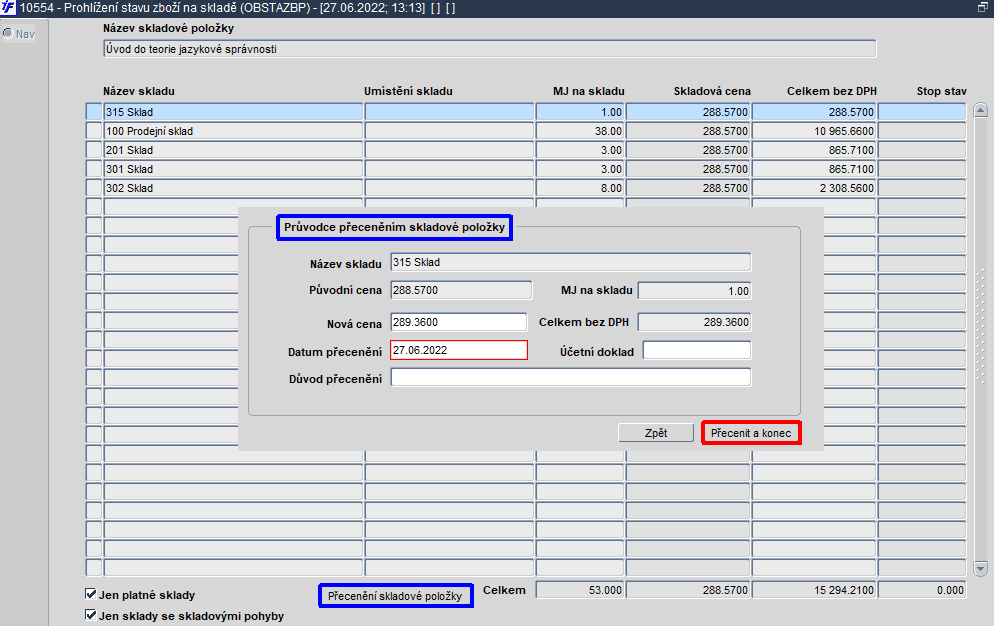The image size is (994, 626).
Task: Click MJ na skladu cell '8.00'
Action: coord(580,188)
